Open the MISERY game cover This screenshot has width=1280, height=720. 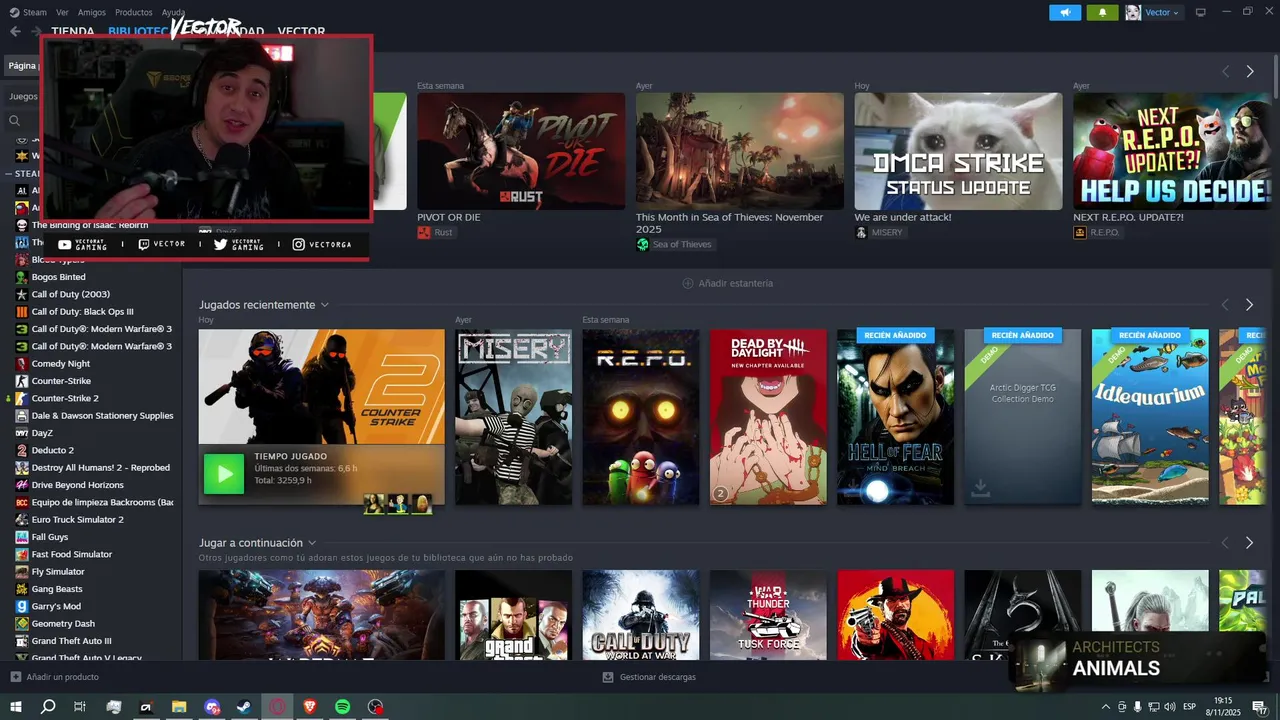pyautogui.click(x=513, y=417)
